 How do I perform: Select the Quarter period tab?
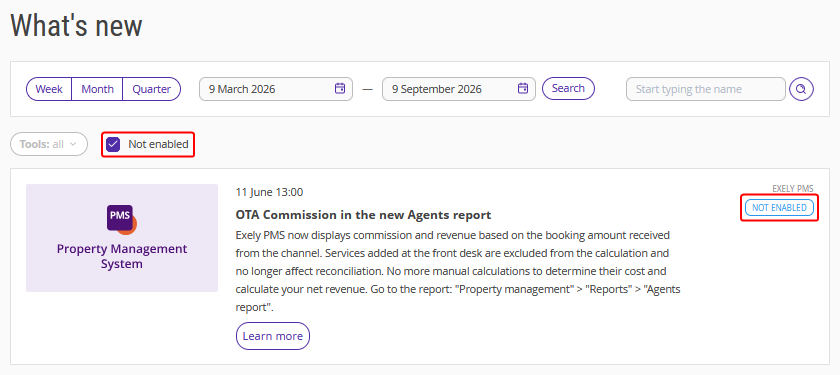152,89
